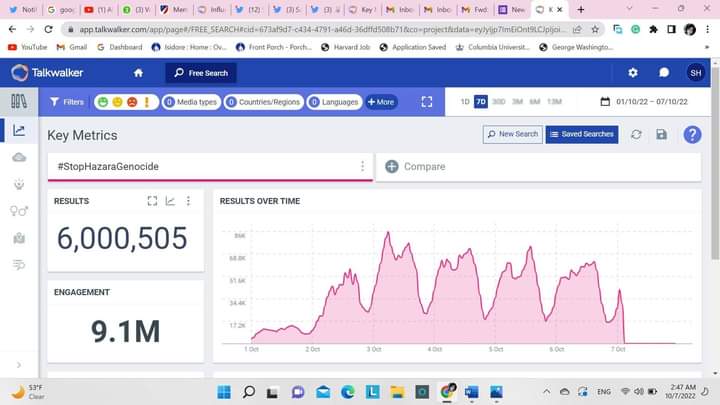This screenshot has height=405, width=720.
Task: Open the library books sidebar icon
Action: pyautogui.click(x=19, y=101)
